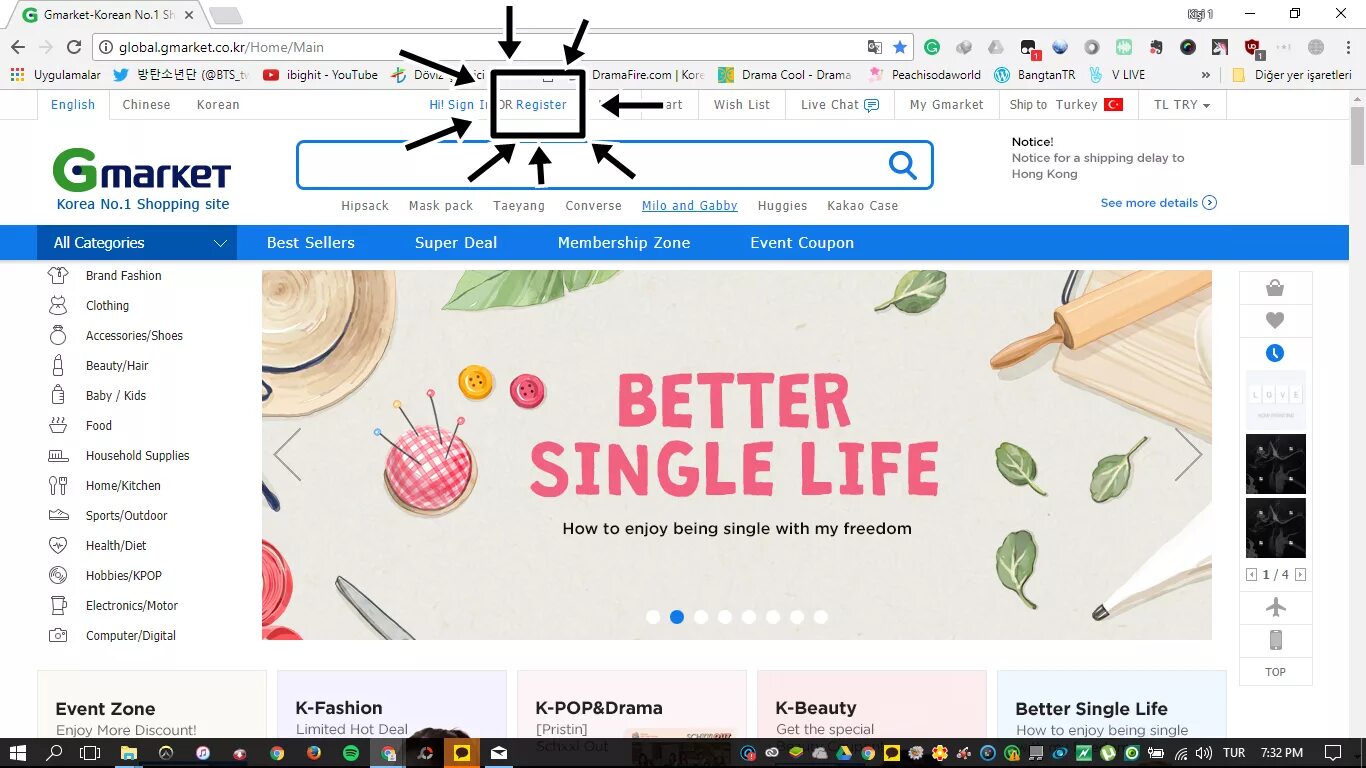The image size is (1366, 768).
Task: Click the red uBlock shield extension icon
Action: coord(1252,47)
